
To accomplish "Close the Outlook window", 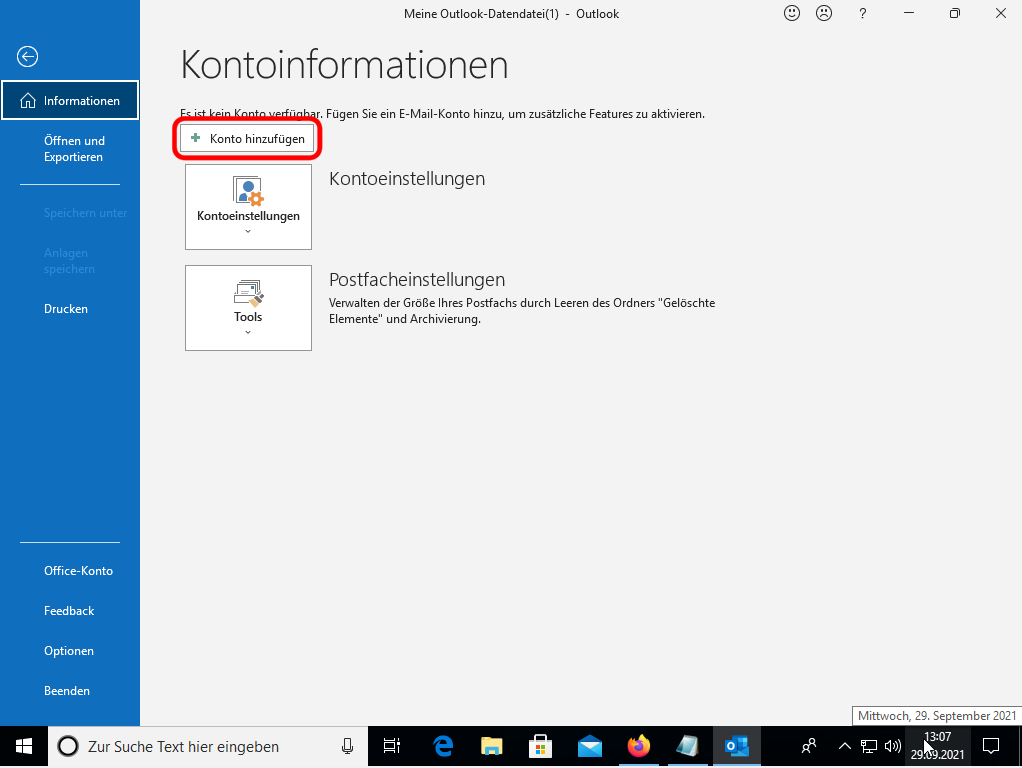I will [1001, 13].
